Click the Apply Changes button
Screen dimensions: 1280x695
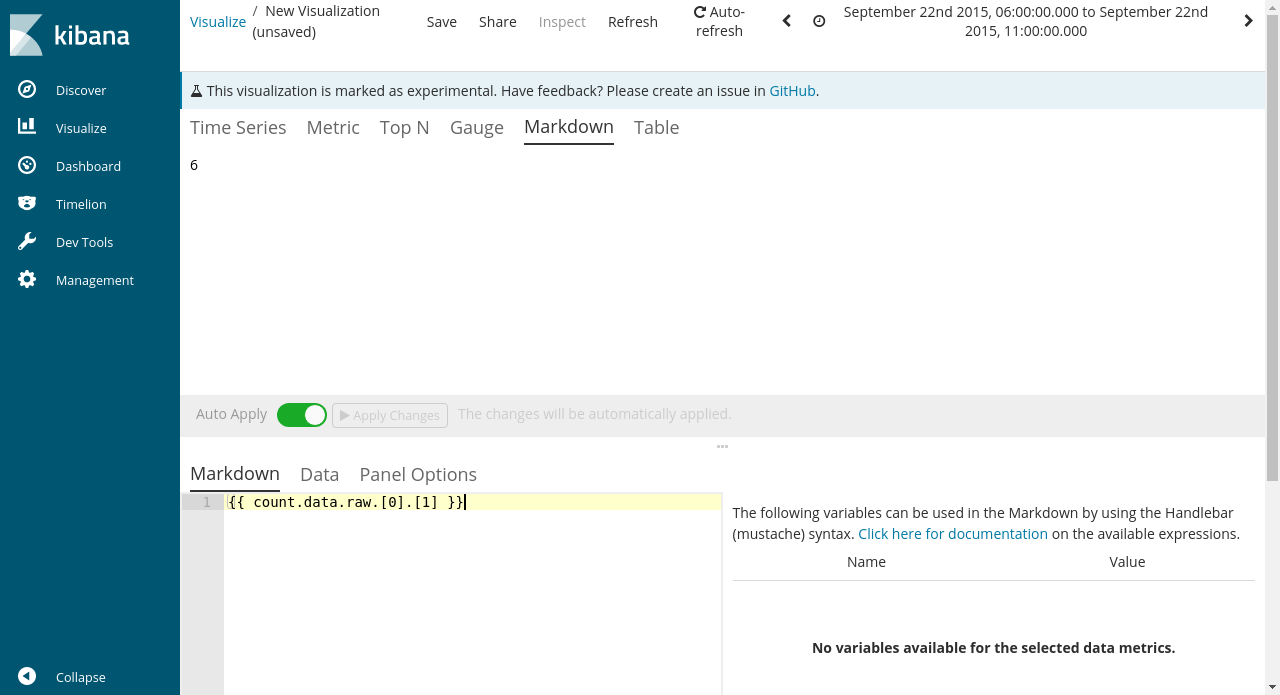pyautogui.click(x=389, y=414)
